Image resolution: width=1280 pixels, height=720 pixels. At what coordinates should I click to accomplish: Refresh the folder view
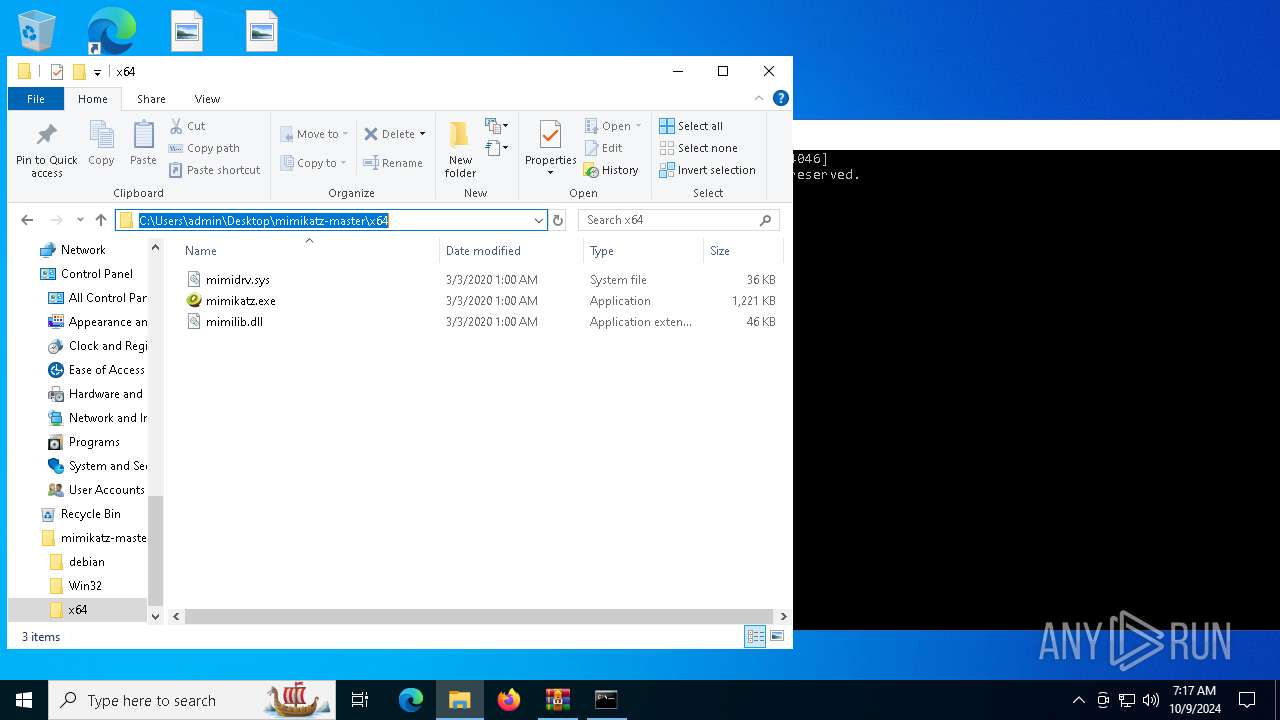[x=558, y=220]
